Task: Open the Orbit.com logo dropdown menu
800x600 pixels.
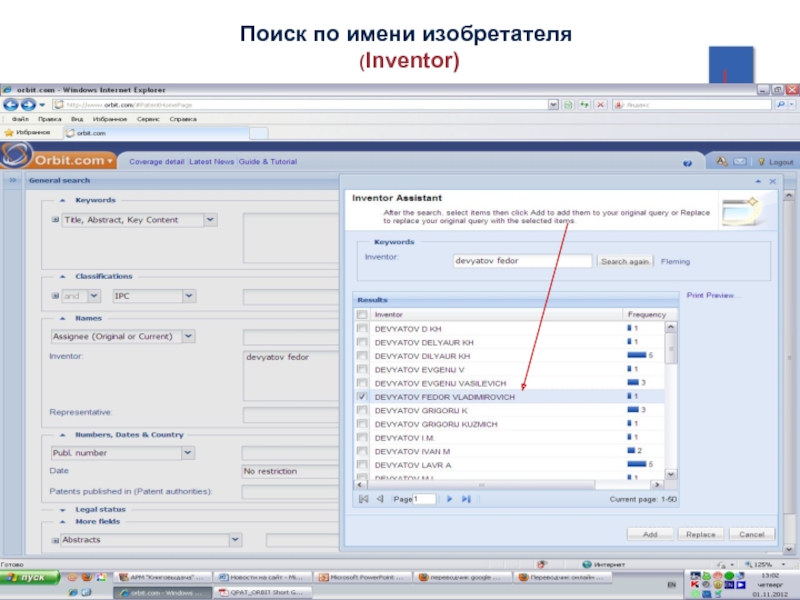Action: (x=110, y=161)
